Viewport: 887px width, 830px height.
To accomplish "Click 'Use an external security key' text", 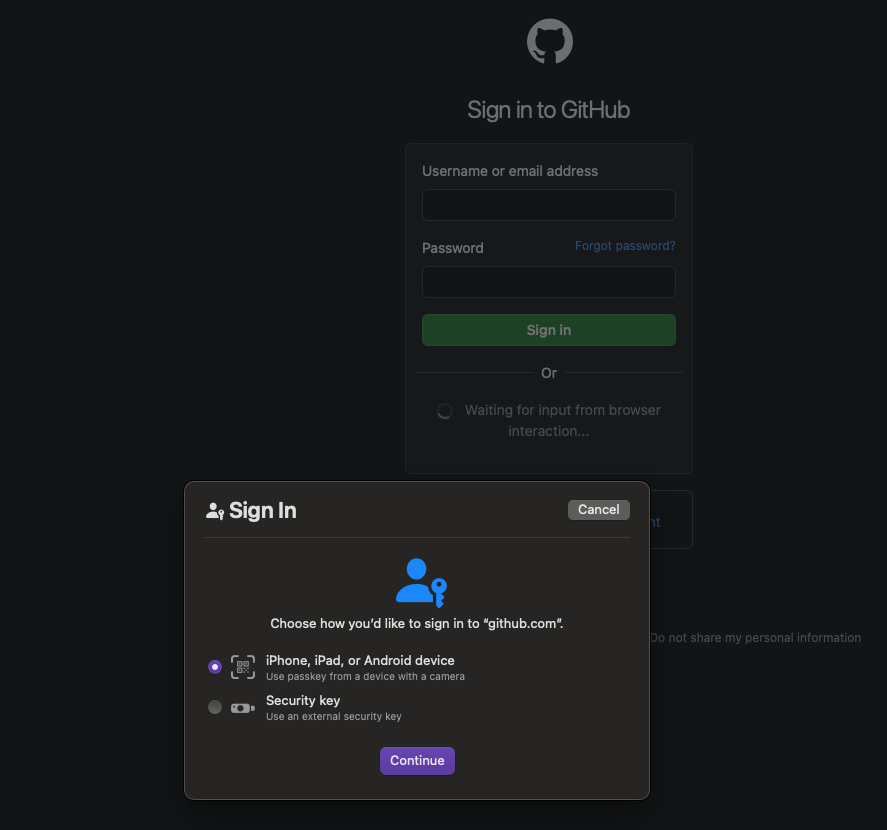I will (x=334, y=716).
